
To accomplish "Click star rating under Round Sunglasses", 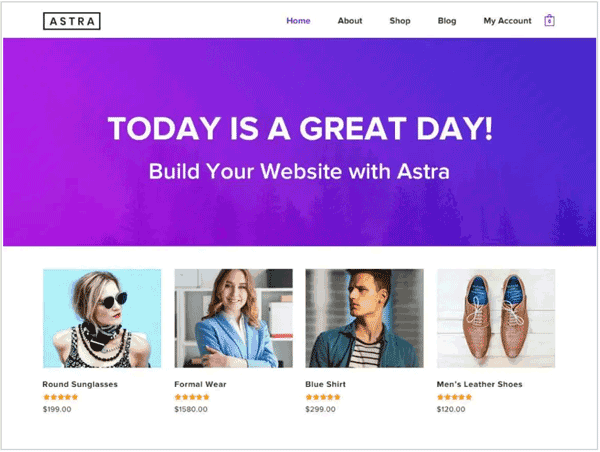I will pyautogui.click(x=61, y=398).
